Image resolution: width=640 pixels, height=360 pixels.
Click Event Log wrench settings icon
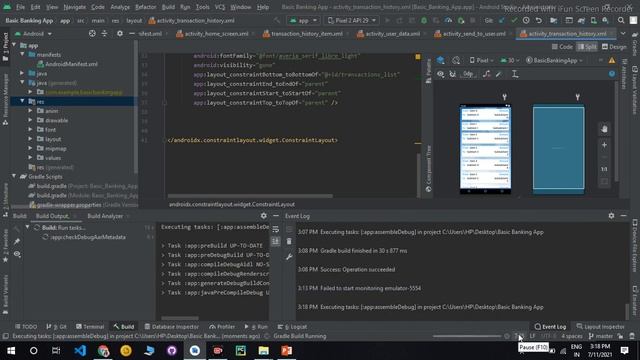(x=289, y=257)
